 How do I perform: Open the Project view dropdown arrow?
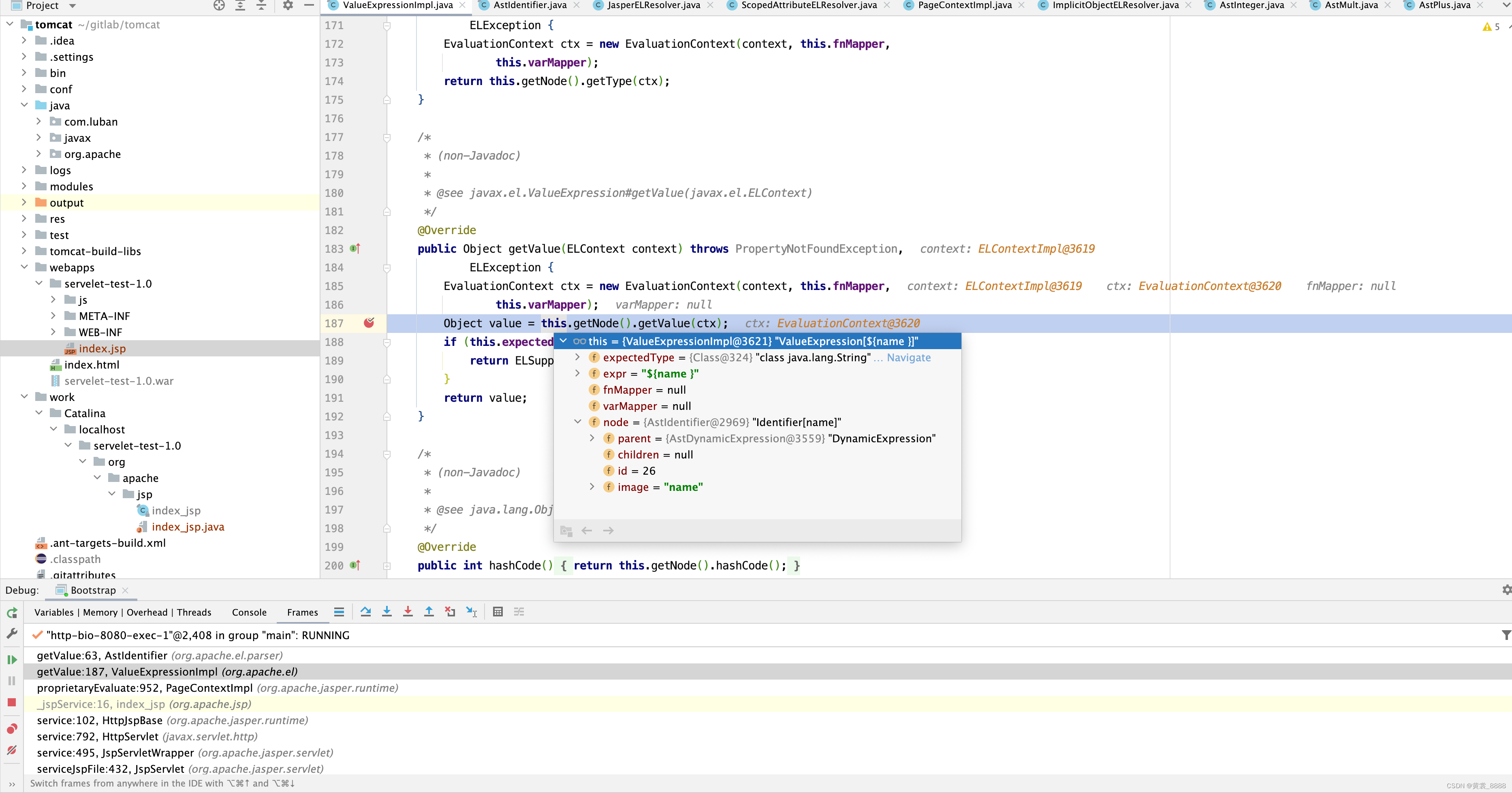(73, 6)
